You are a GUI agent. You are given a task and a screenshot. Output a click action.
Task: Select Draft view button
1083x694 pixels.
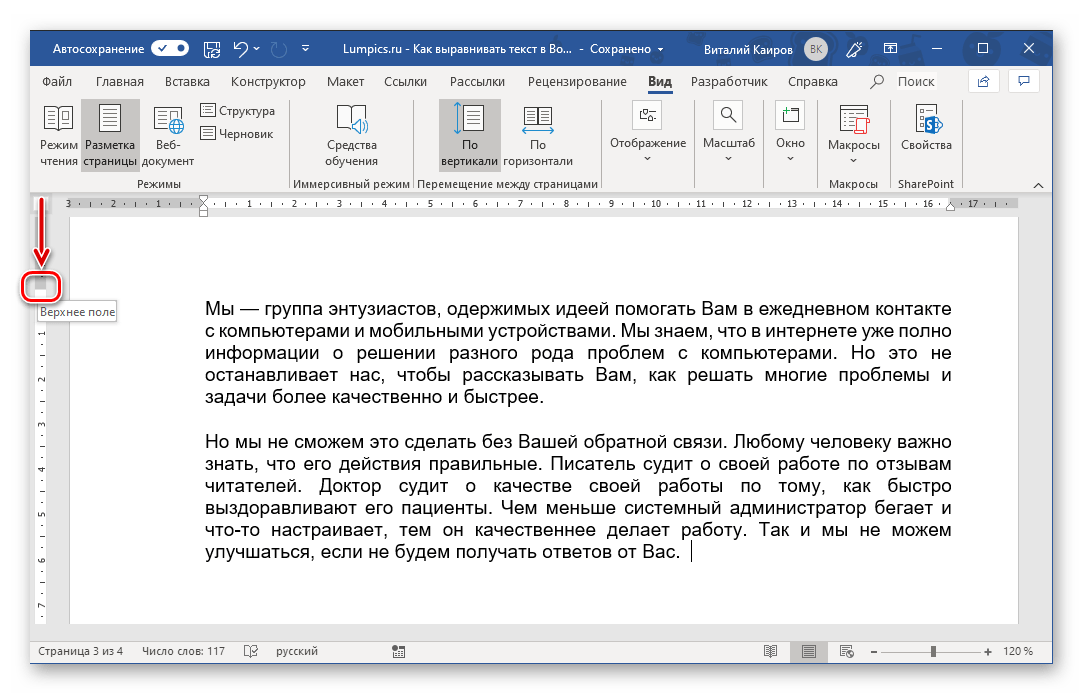238,133
